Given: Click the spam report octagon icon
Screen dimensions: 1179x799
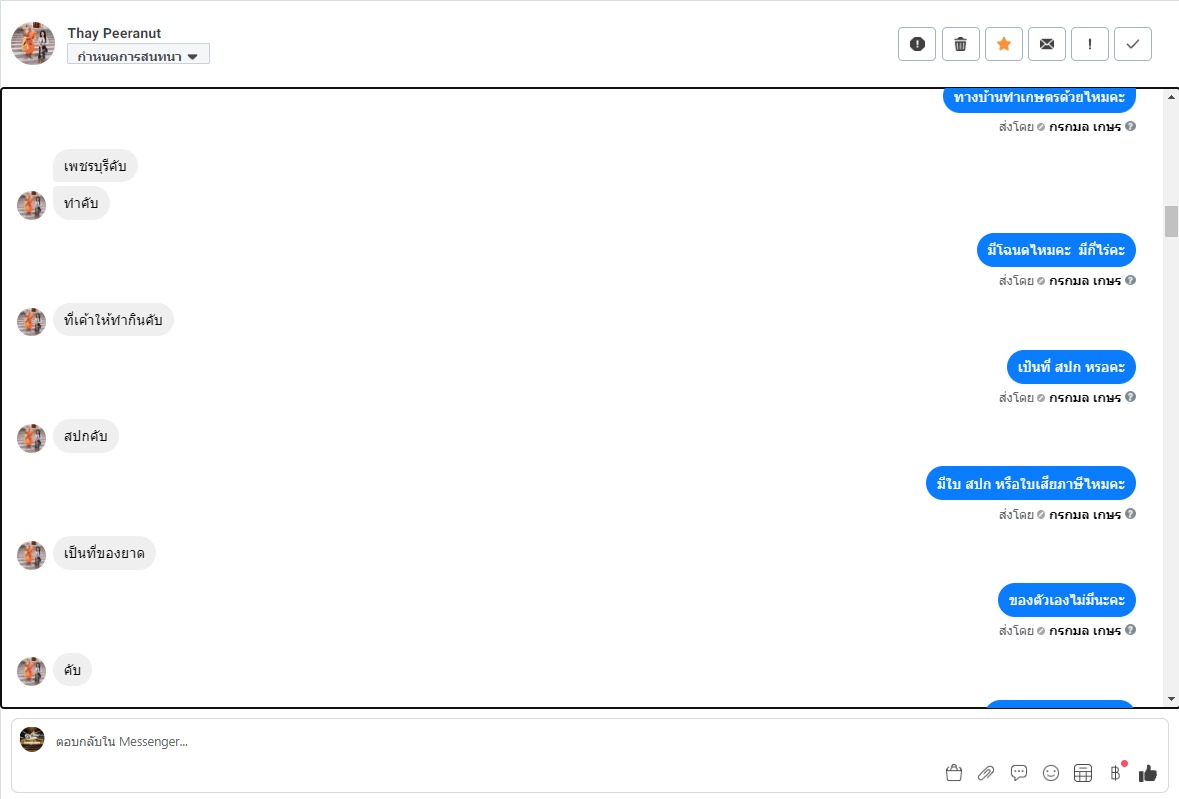Looking at the screenshot, I should pyautogui.click(x=917, y=44).
